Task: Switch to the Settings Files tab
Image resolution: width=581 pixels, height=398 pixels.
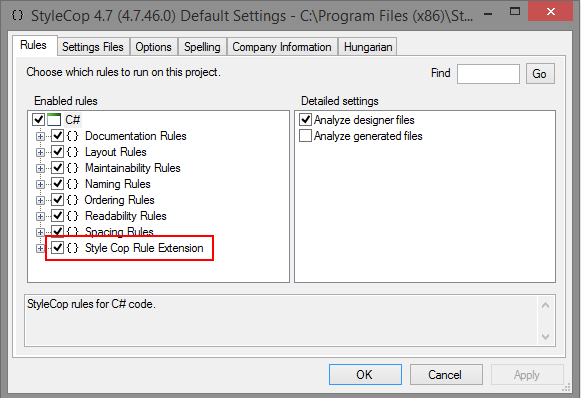Action: point(93,47)
